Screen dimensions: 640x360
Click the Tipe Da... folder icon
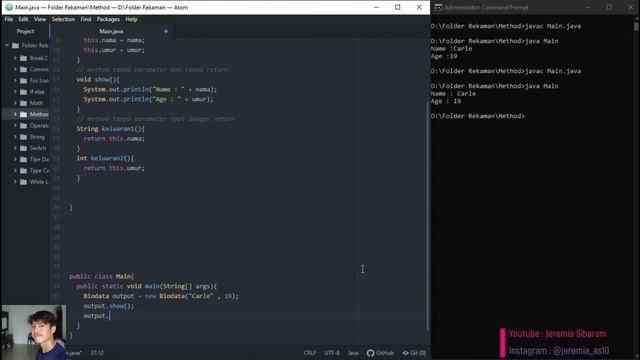tap(23, 159)
